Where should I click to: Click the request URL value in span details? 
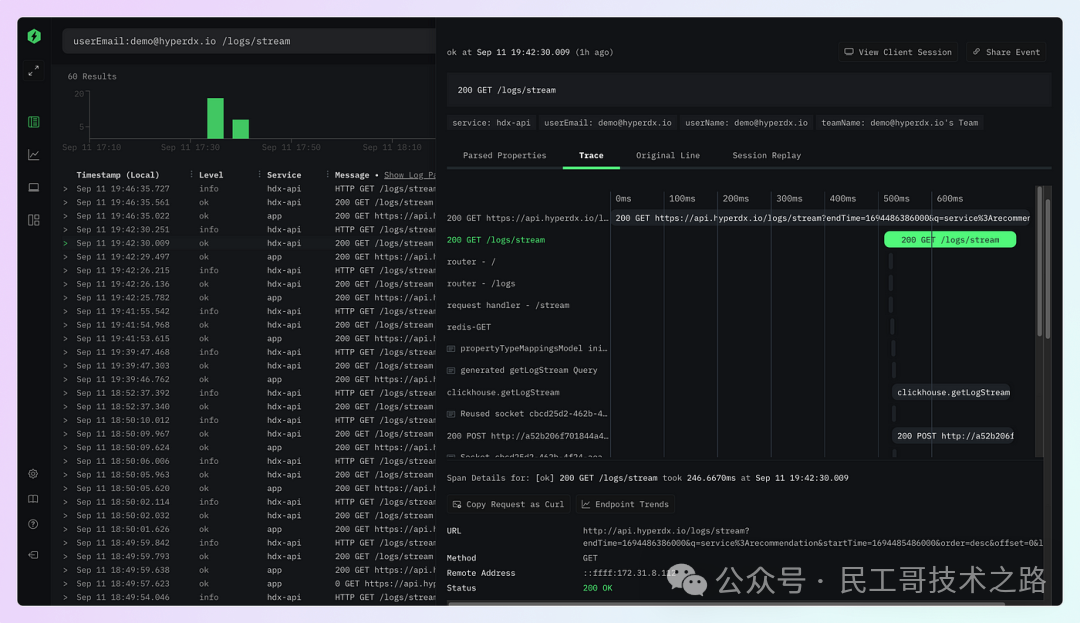(812, 537)
